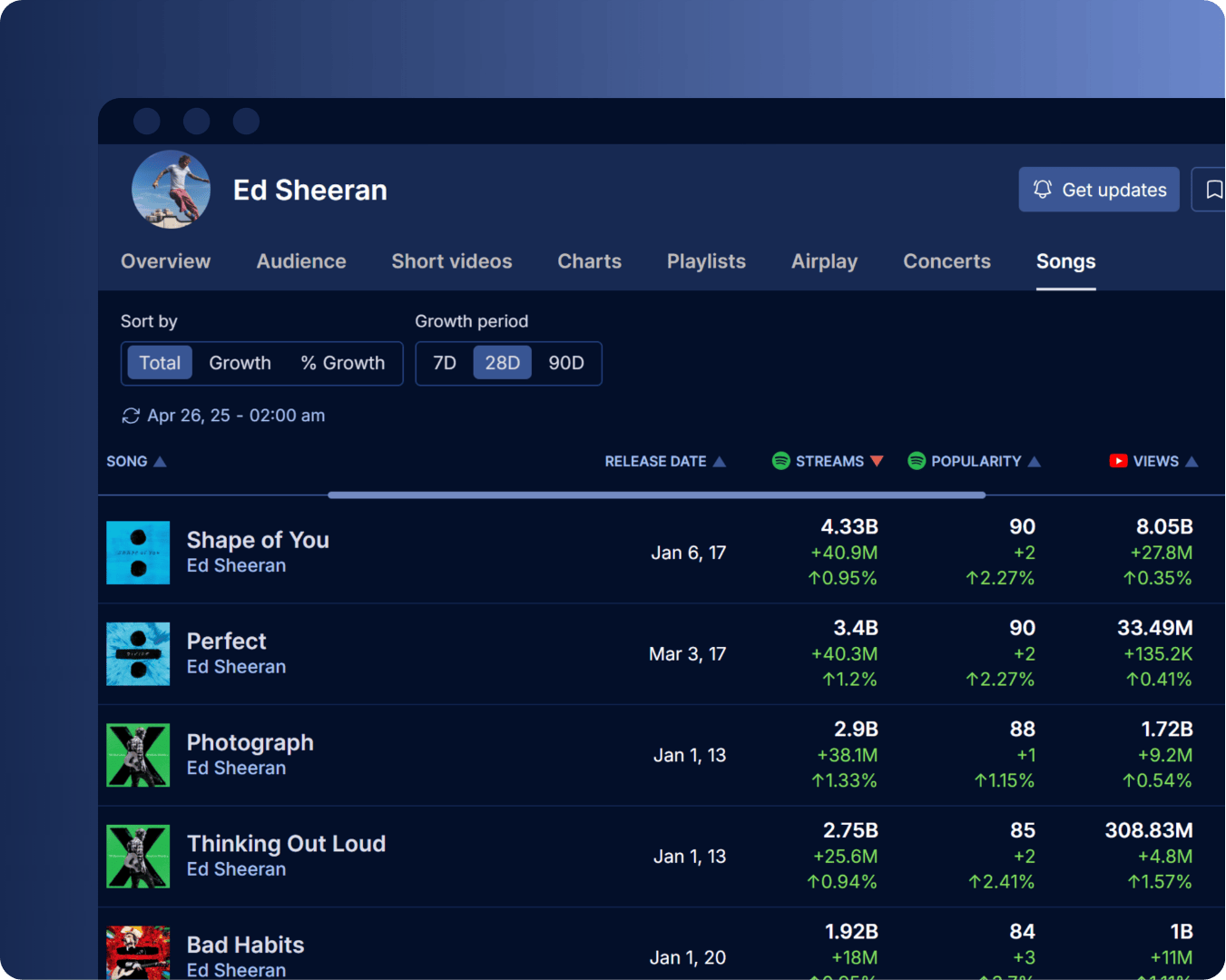
Task: Click the bookmark icon beside Get updates
Action: point(1212,190)
